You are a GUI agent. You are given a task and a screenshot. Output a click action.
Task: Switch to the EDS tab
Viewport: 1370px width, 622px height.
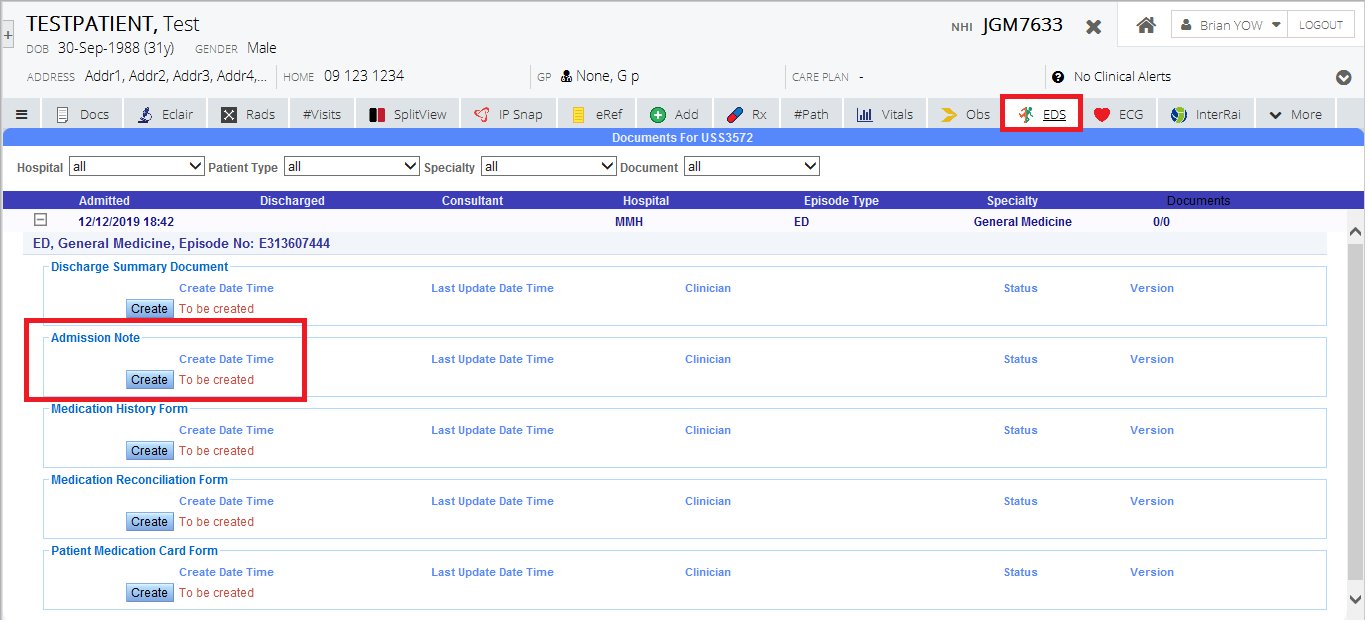tap(1042, 115)
